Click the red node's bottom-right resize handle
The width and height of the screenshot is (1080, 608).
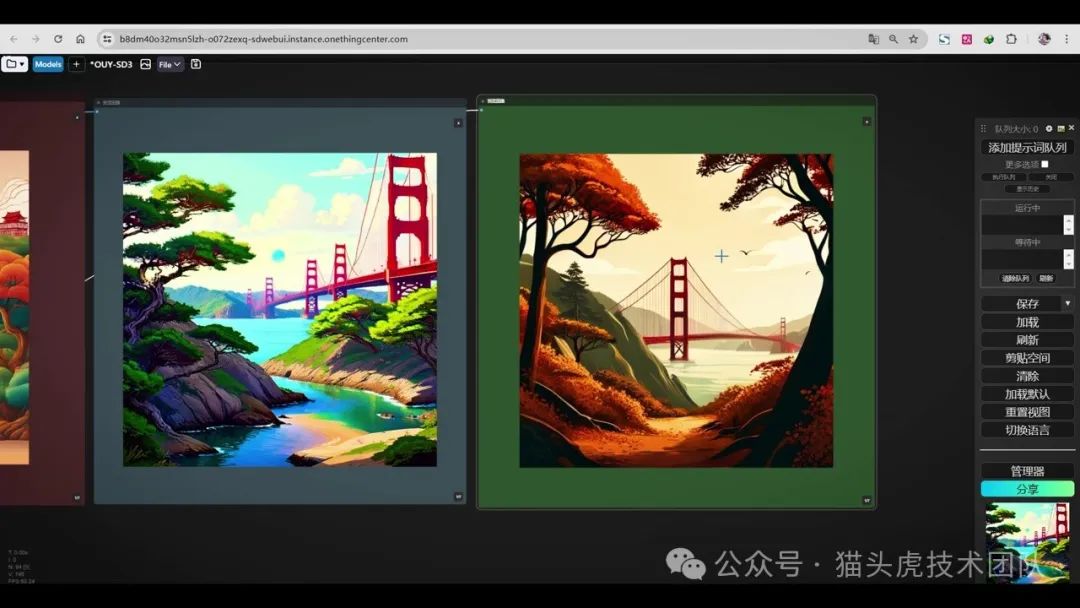tap(77, 497)
